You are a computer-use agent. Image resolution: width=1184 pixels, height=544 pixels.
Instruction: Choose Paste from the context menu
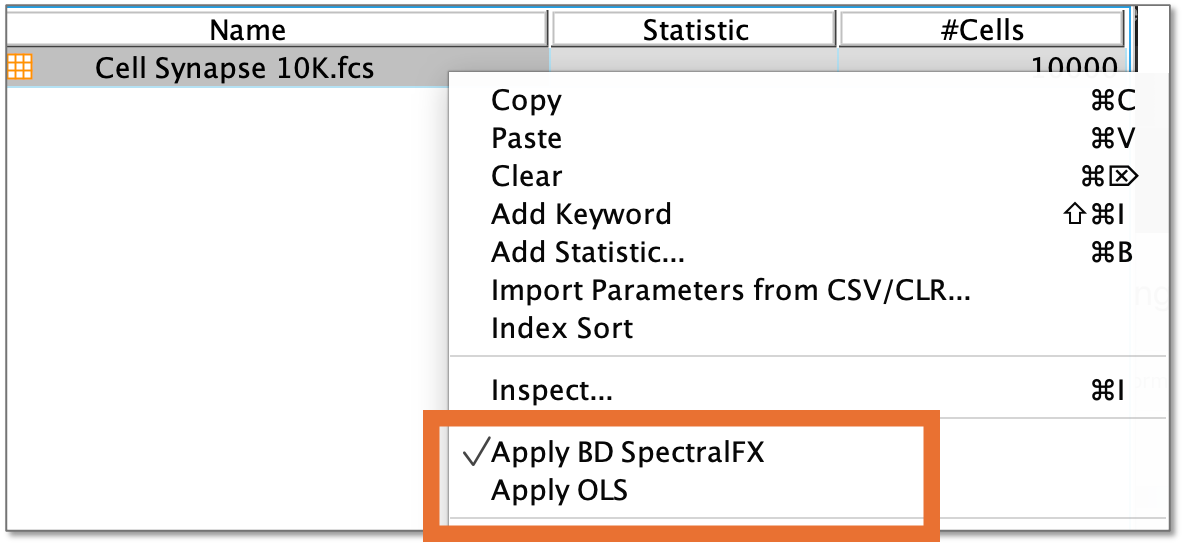tap(527, 138)
